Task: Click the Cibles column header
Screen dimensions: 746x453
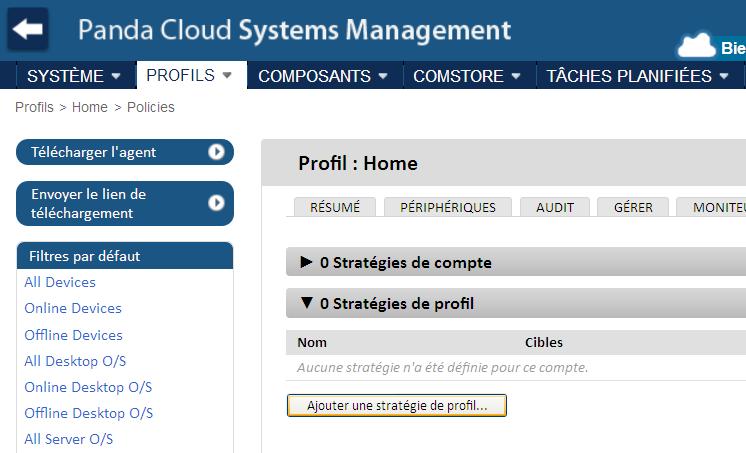Action: [x=544, y=343]
